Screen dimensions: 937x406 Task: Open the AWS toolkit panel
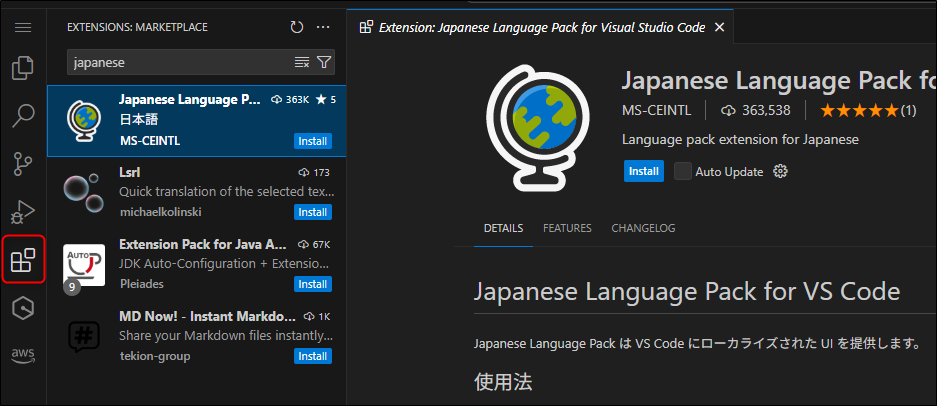pos(22,355)
